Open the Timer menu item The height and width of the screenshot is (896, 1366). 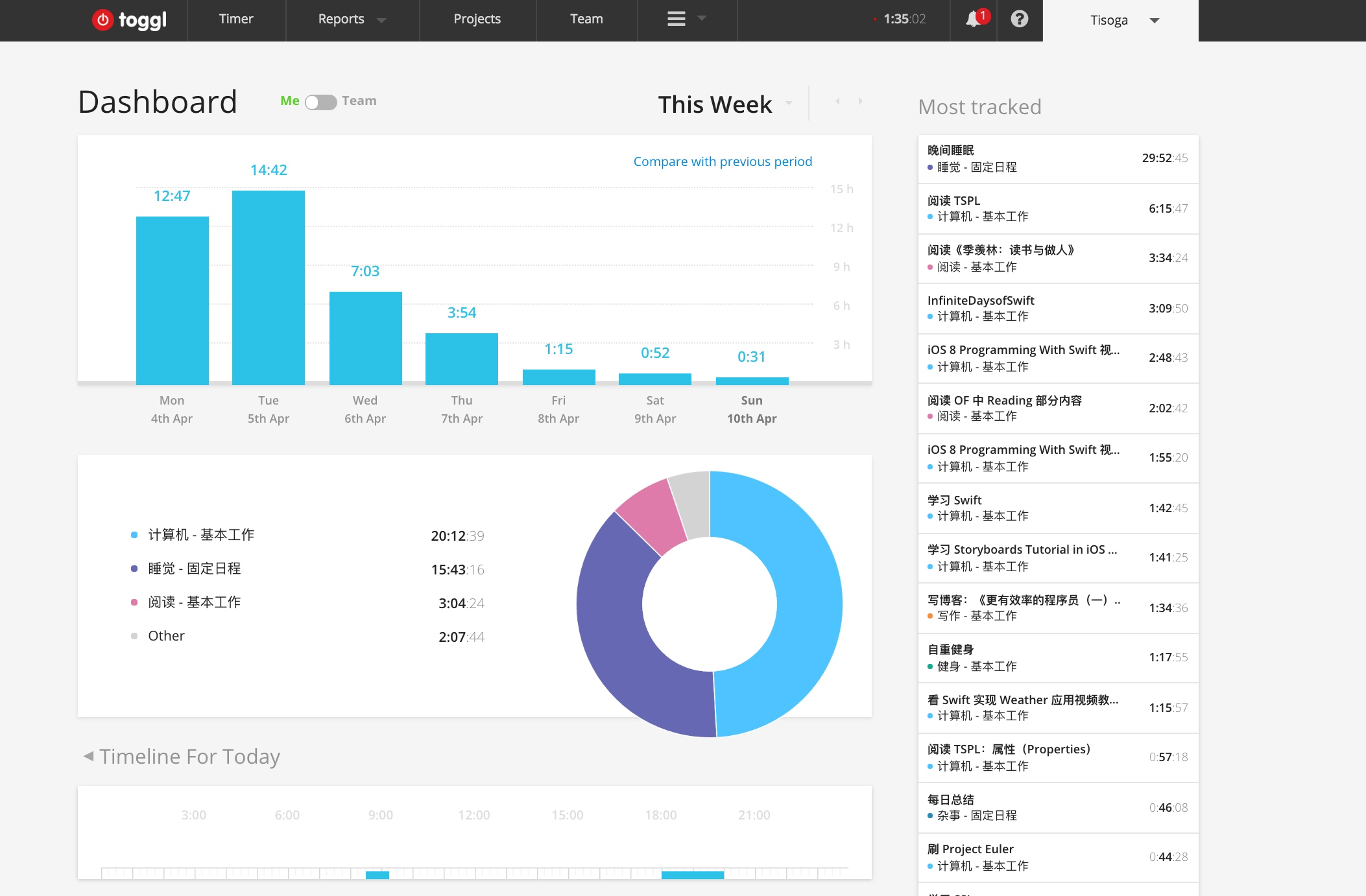click(235, 19)
